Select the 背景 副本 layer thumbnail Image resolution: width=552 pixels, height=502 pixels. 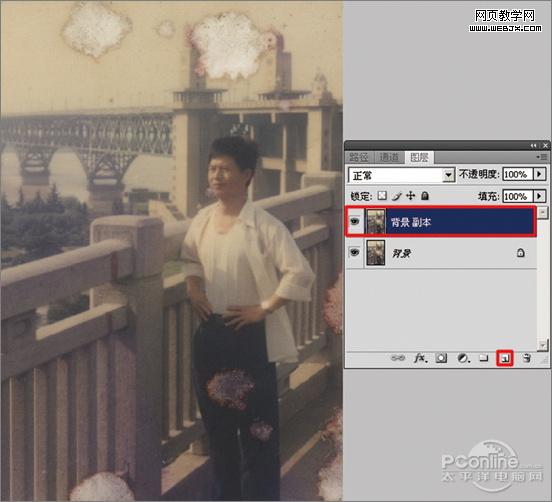point(376,221)
